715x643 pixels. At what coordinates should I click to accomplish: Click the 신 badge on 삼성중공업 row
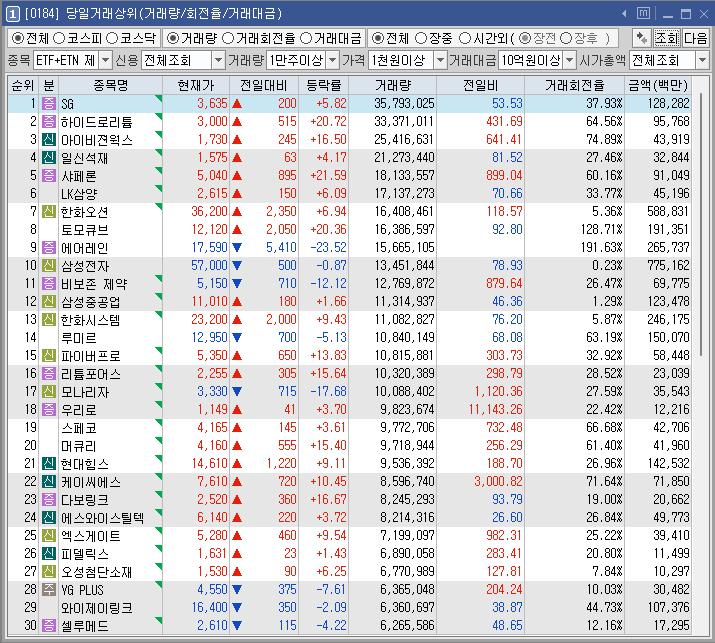(49, 301)
